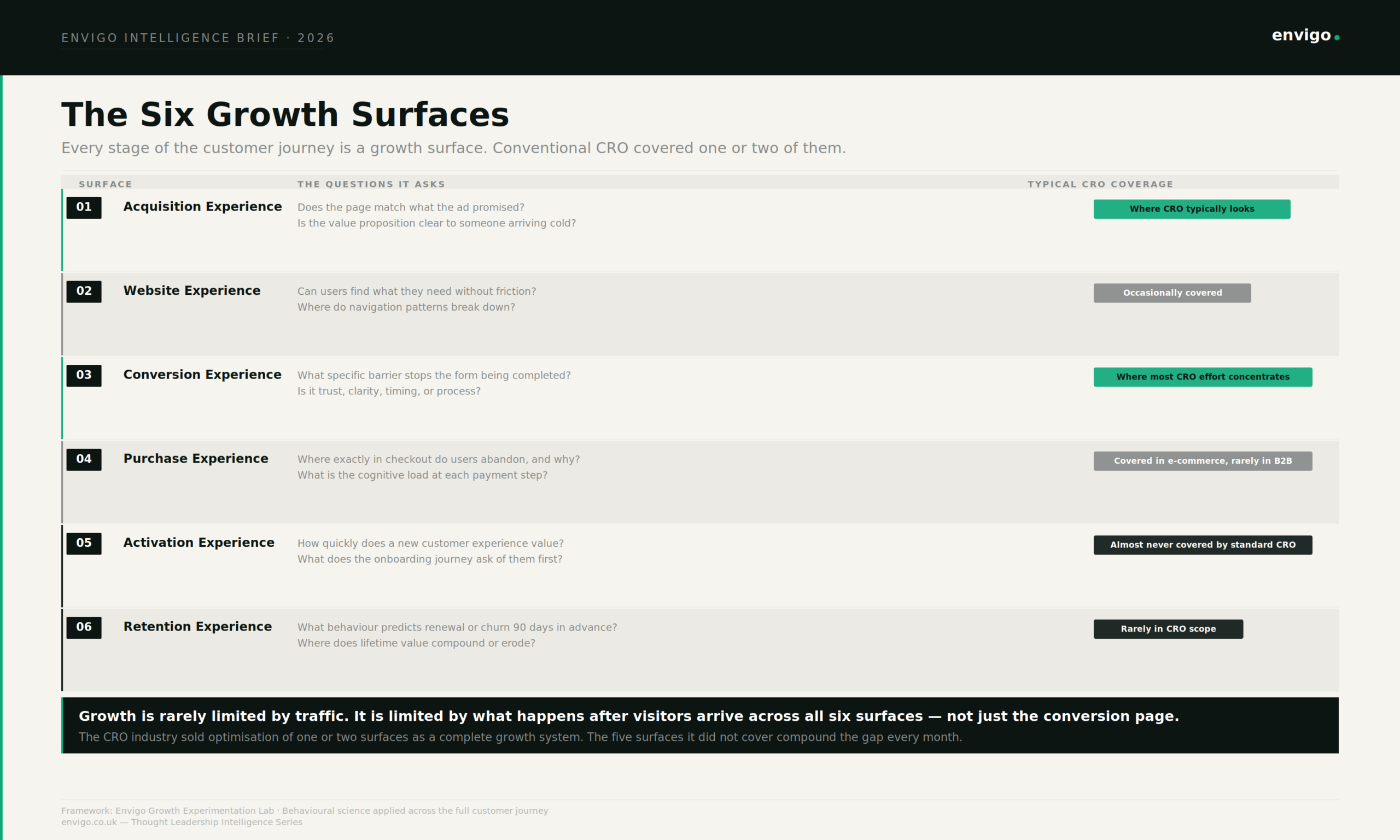Click 'Where CRO typically looks' green tag
Image resolution: width=1400 pixels, height=840 pixels.
(x=1192, y=209)
